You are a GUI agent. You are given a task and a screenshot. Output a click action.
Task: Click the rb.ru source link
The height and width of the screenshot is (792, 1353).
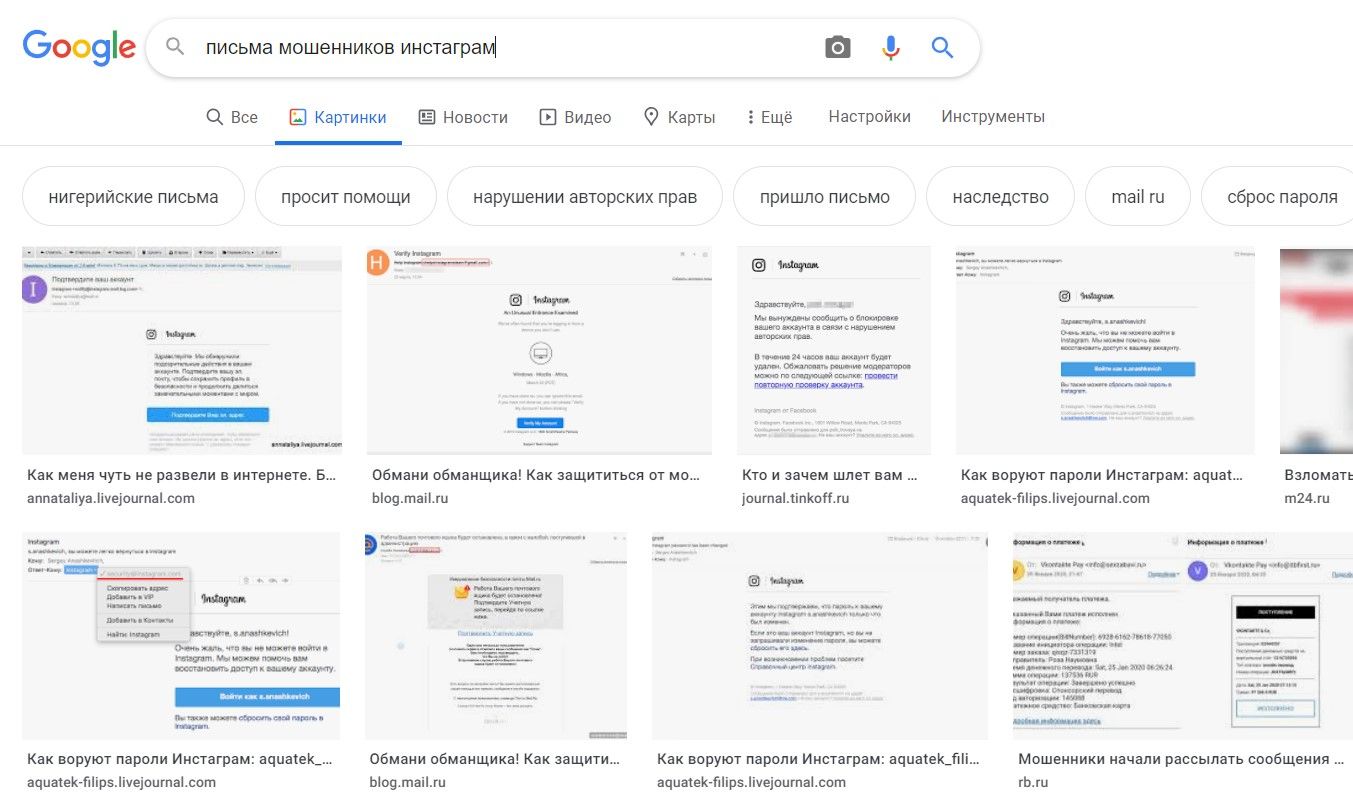1033,782
